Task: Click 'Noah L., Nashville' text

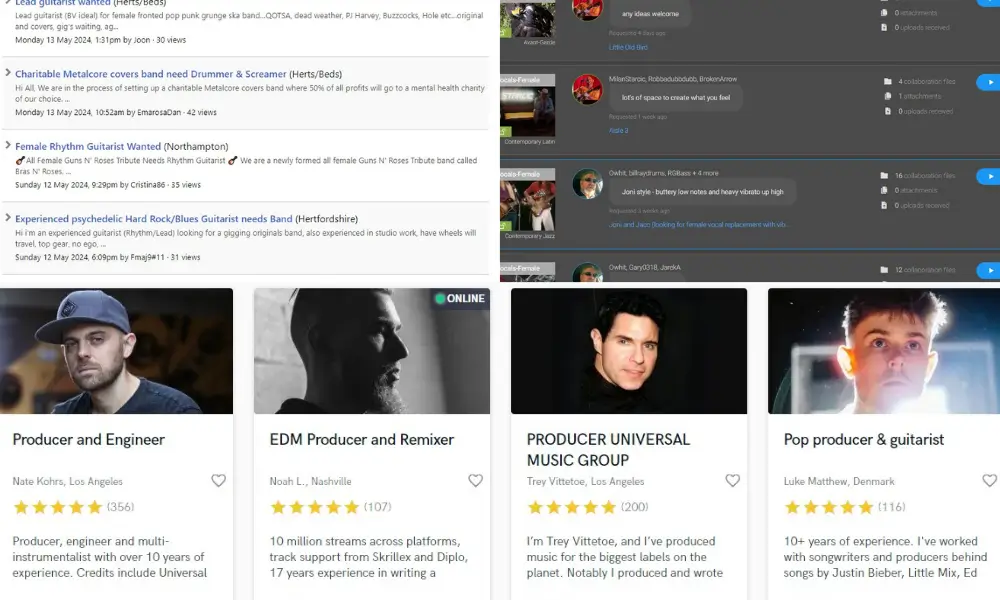Action: 311,481
